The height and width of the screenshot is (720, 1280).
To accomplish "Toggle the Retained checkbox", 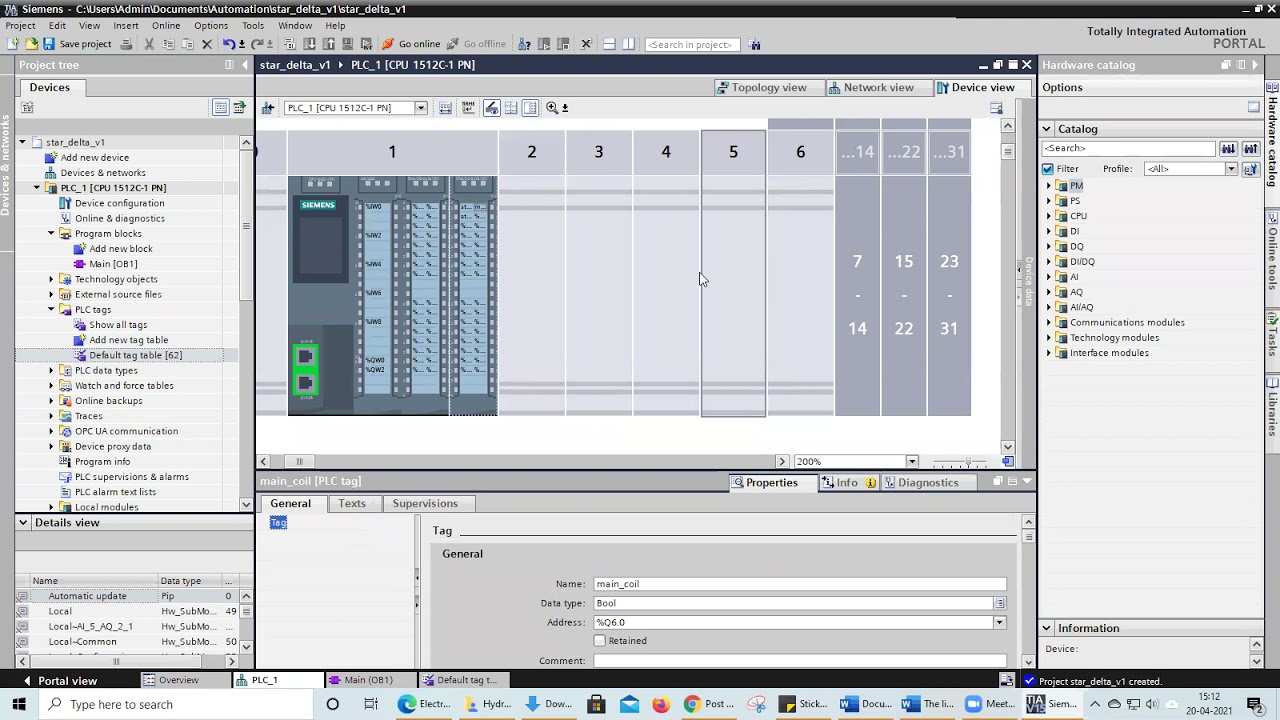I will pos(600,641).
